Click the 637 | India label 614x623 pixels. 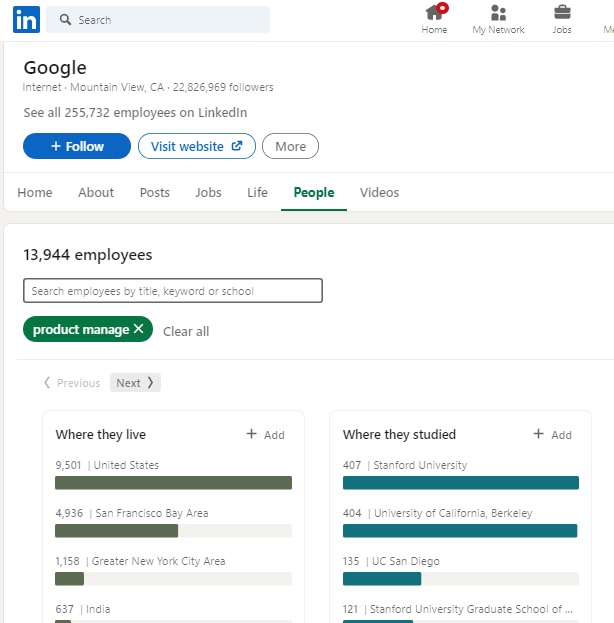coord(83,609)
